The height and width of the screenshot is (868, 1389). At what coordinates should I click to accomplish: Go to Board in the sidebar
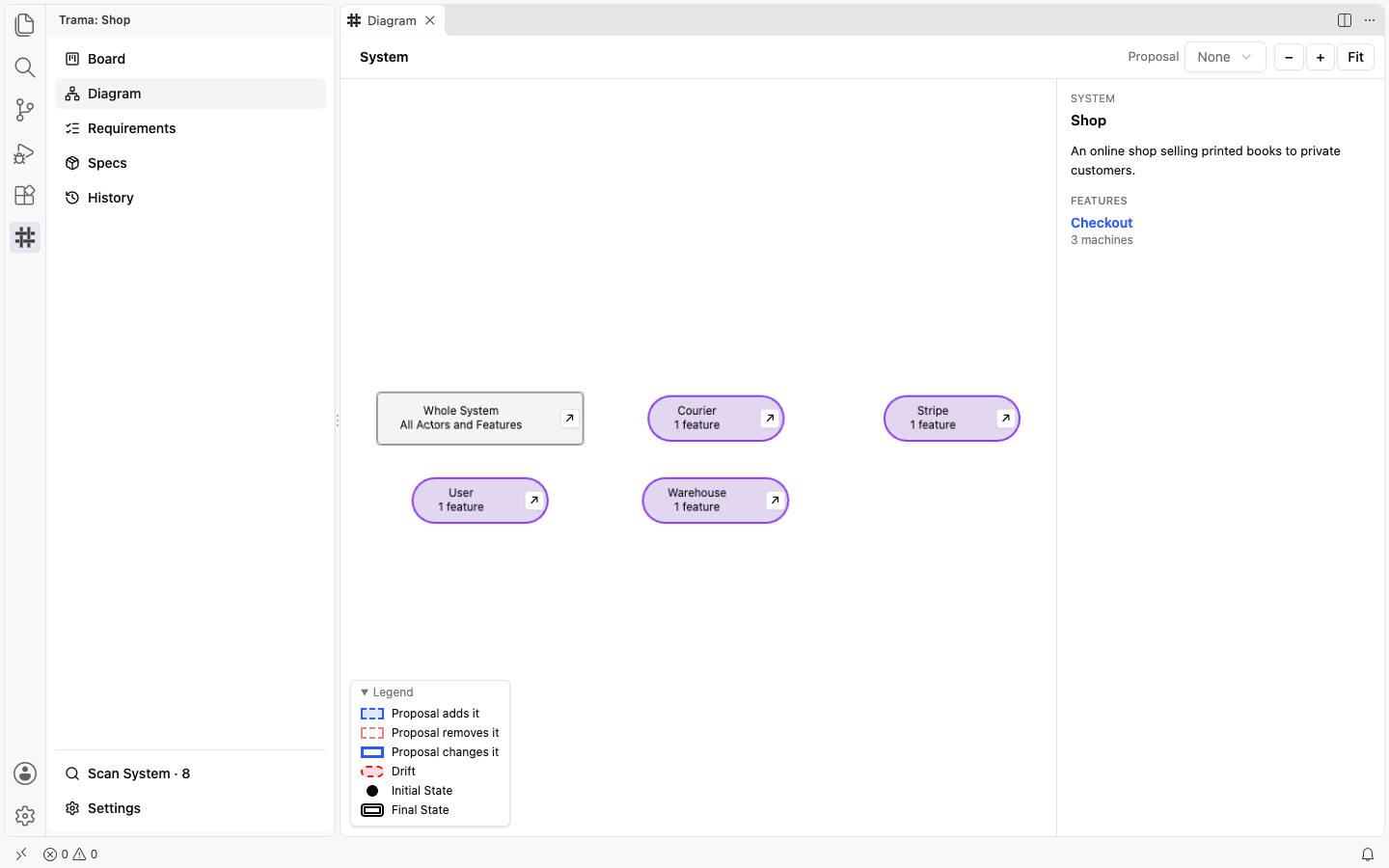191,59
